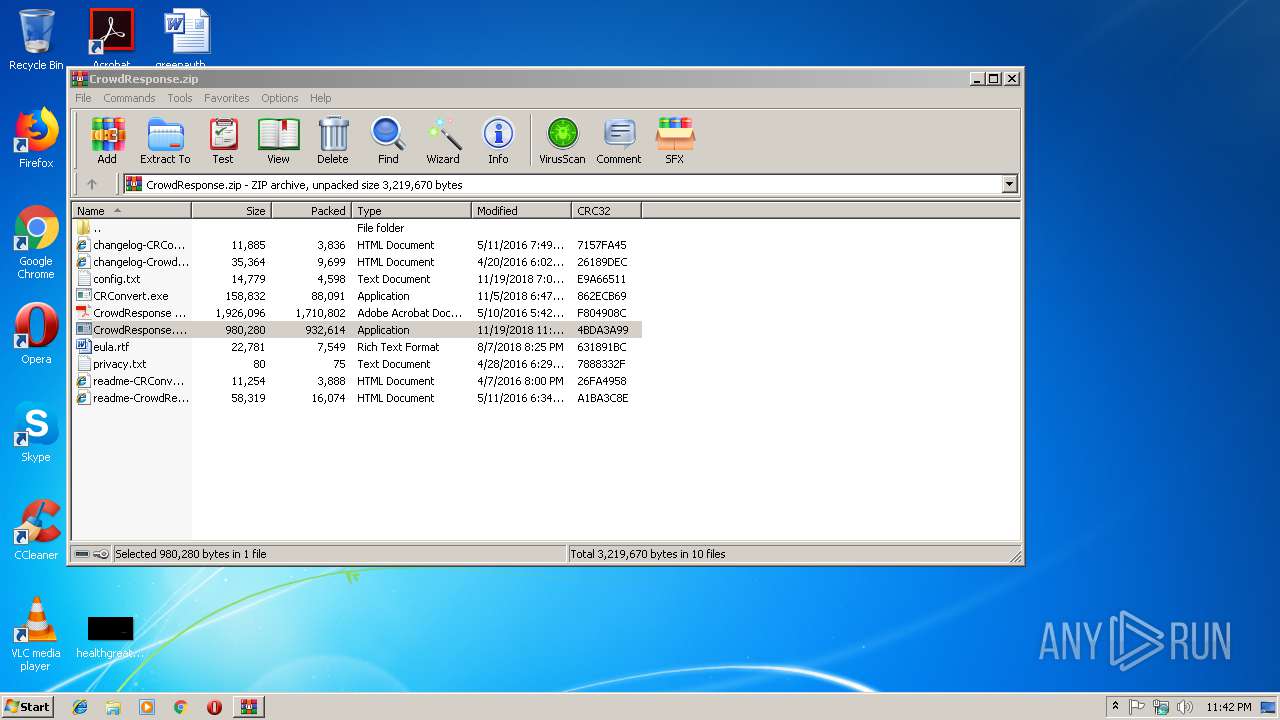Click the volume speaker tray icon
1280x720 pixels.
click(1185, 707)
